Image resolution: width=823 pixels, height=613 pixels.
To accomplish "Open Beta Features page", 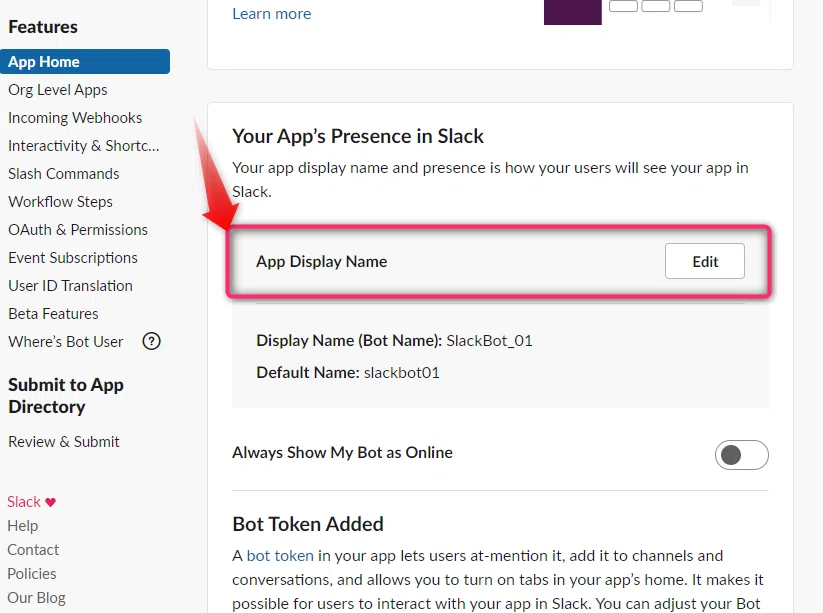I will click(x=53, y=314).
